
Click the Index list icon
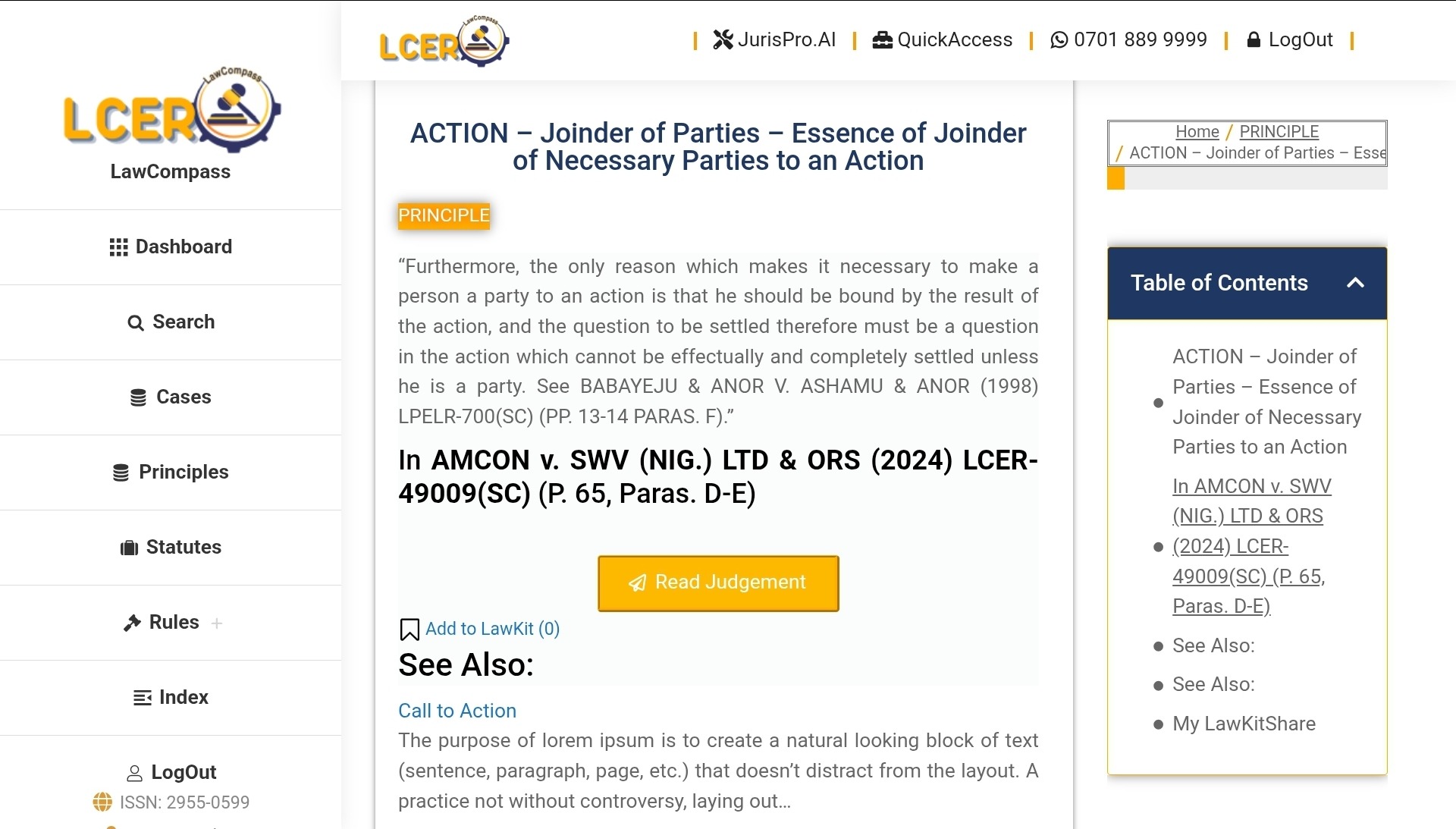(142, 698)
